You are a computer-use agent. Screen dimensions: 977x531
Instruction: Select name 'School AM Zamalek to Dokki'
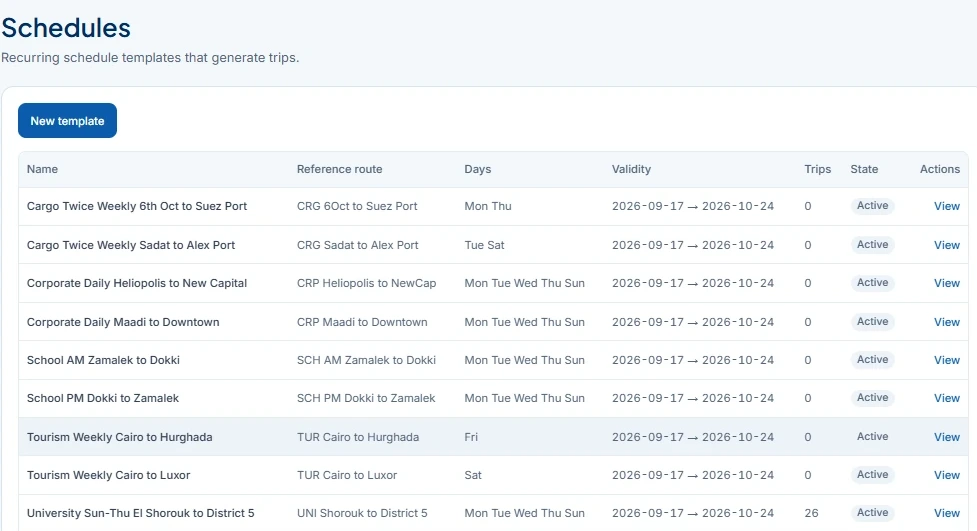pyautogui.click(x=103, y=360)
